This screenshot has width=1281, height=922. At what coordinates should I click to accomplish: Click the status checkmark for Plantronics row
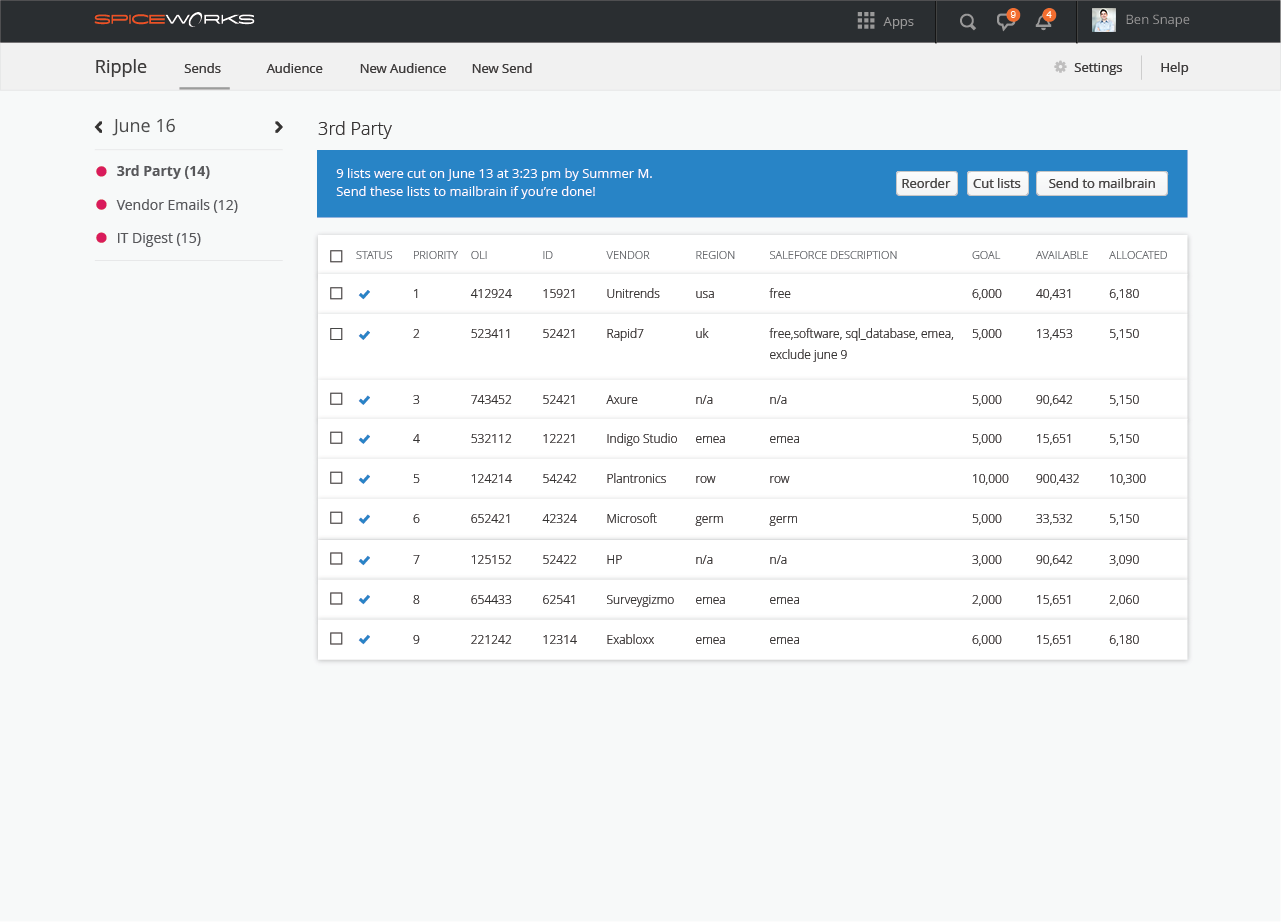(364, 479)
